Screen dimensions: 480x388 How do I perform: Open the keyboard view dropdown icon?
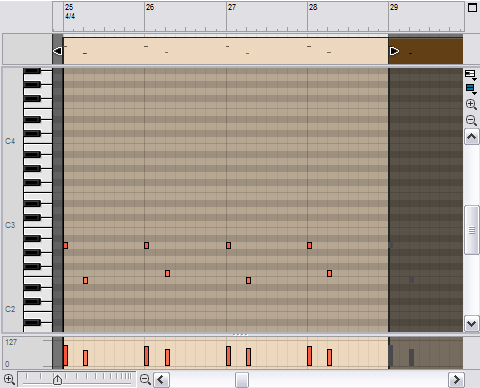(471, 75)
